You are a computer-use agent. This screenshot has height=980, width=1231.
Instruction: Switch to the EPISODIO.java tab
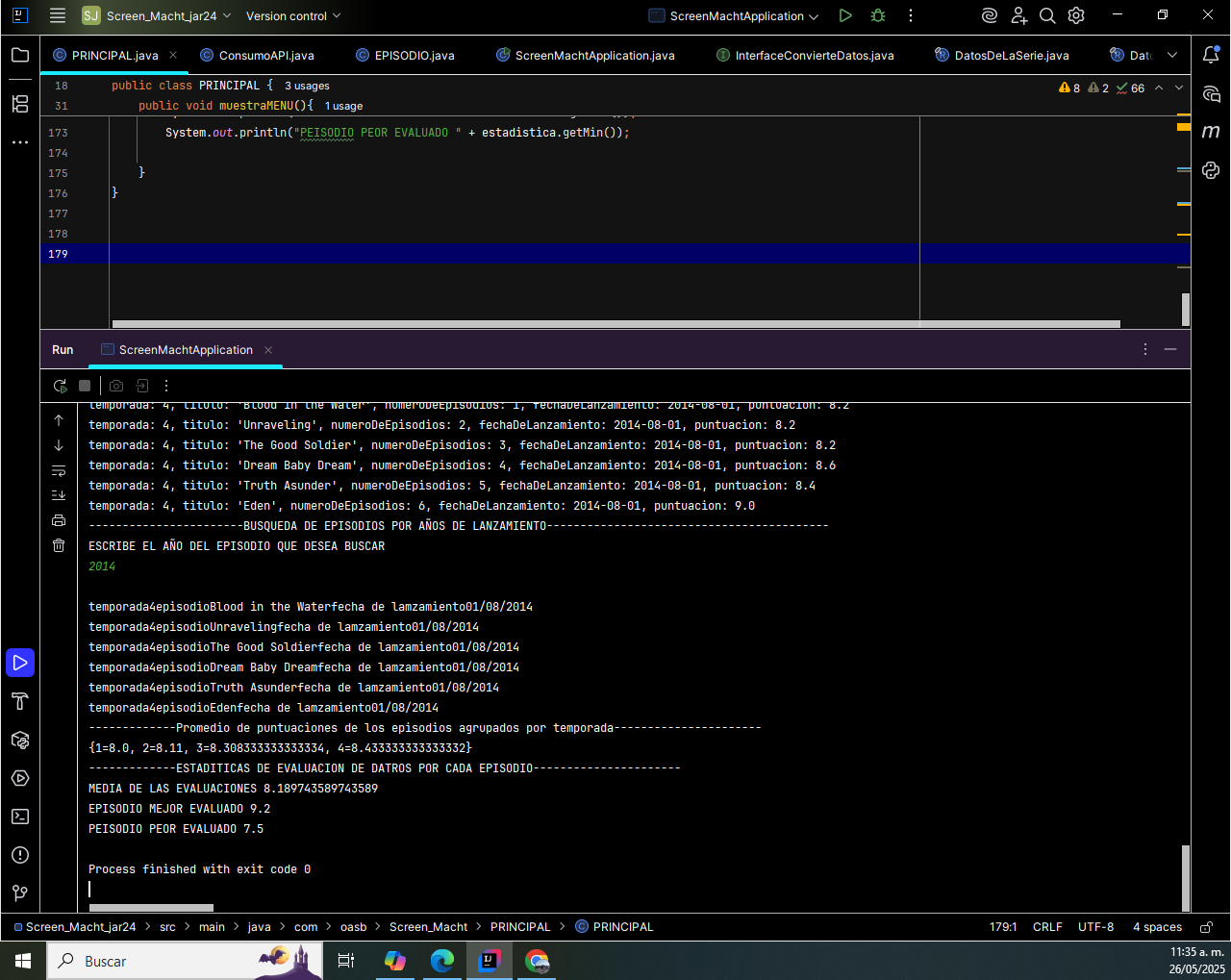click(x=405, y=56)
